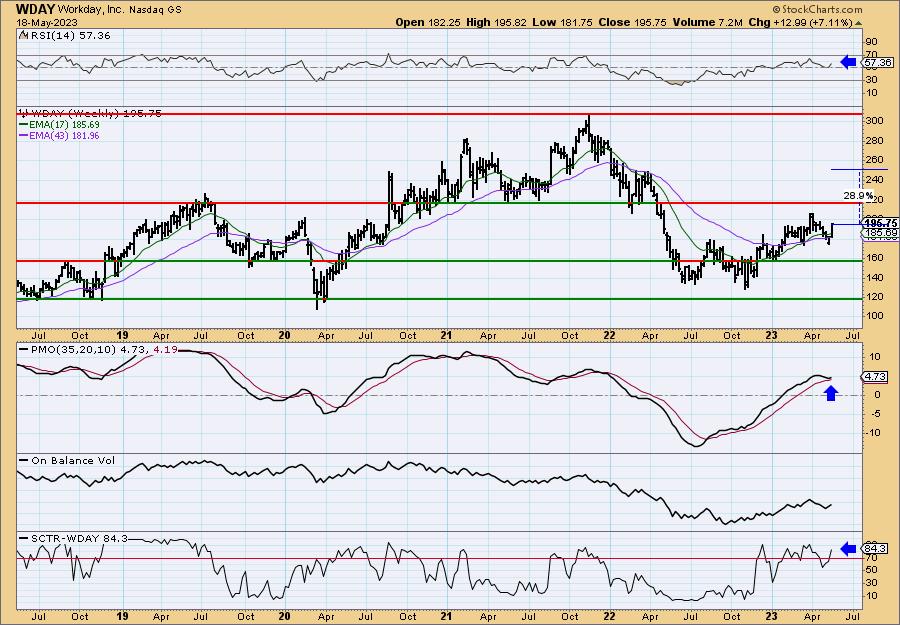Image resolution: width=900 pixels, height=625 pixels.
Task: Click the 195.75 price tag on price axis
Action: (881, 223)
